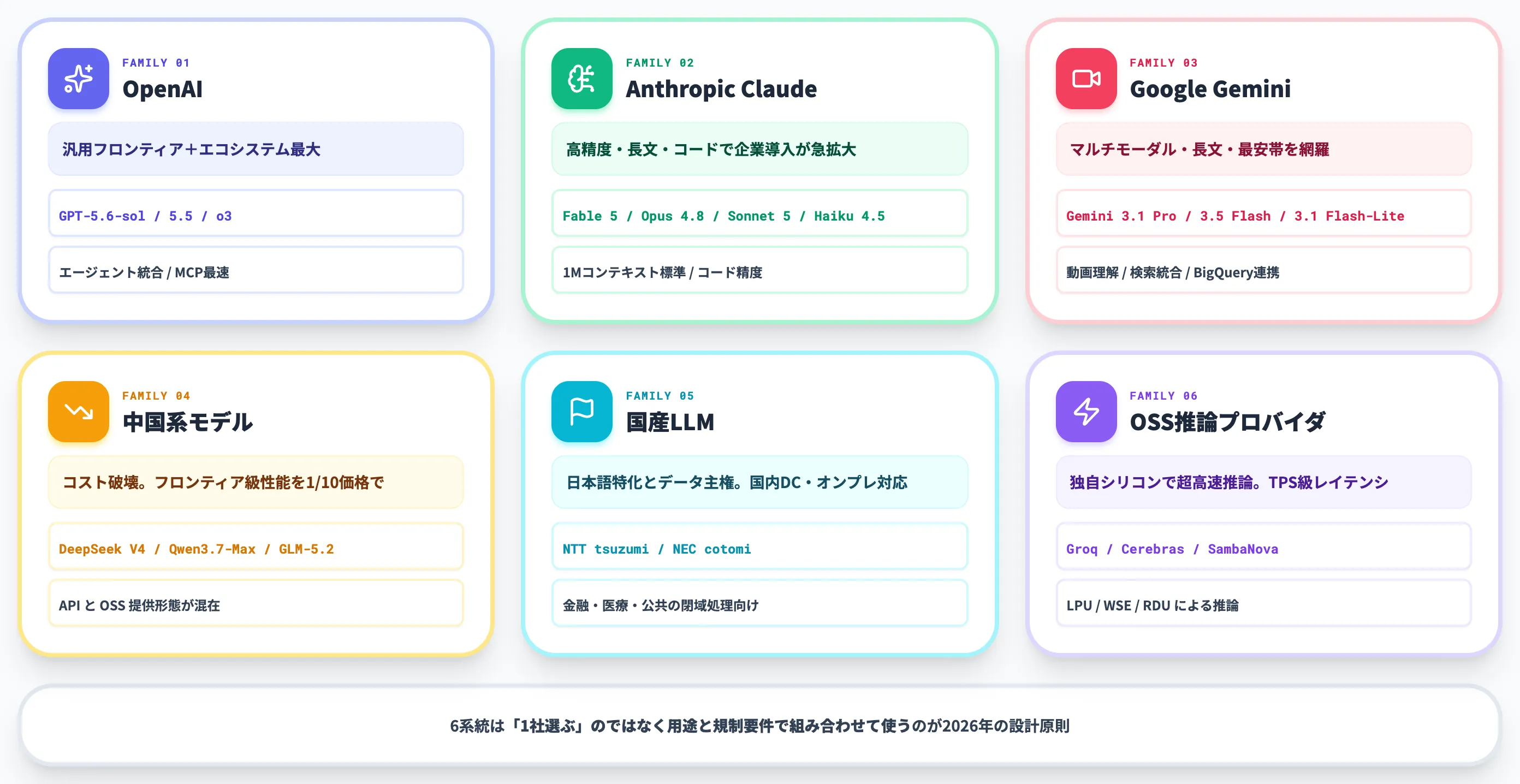Click the GPT-5.6-sol / 5.5 / o3 models row
This screenshot has height=784, width=1520.
pyautogui.click(x=256, y=213)
